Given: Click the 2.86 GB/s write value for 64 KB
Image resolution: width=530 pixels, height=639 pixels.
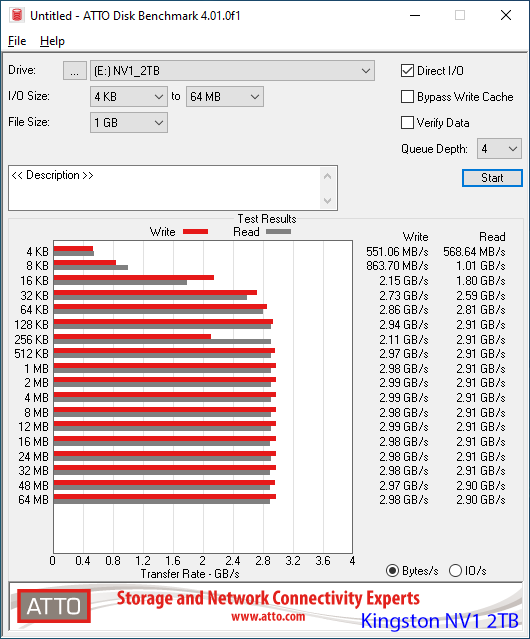Looking at the screenshot, I should [x=404, y=310].
